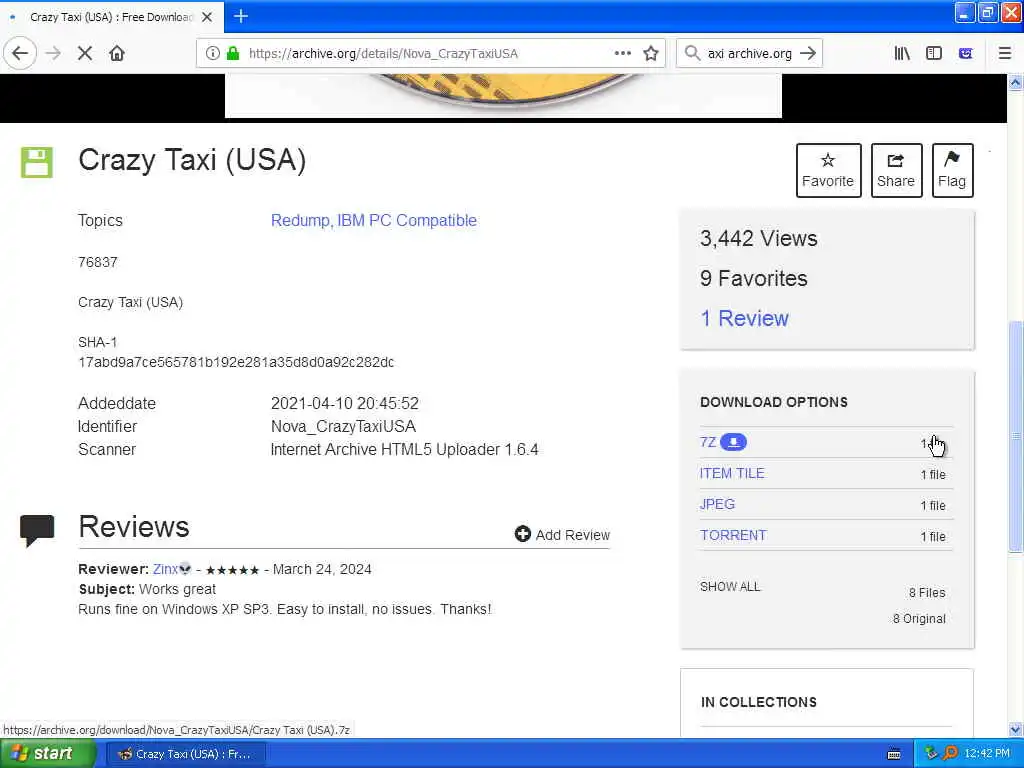Go back to the previous page
Image resolution: width=1024 pixels, height=768 pixels.
point(20,54)
